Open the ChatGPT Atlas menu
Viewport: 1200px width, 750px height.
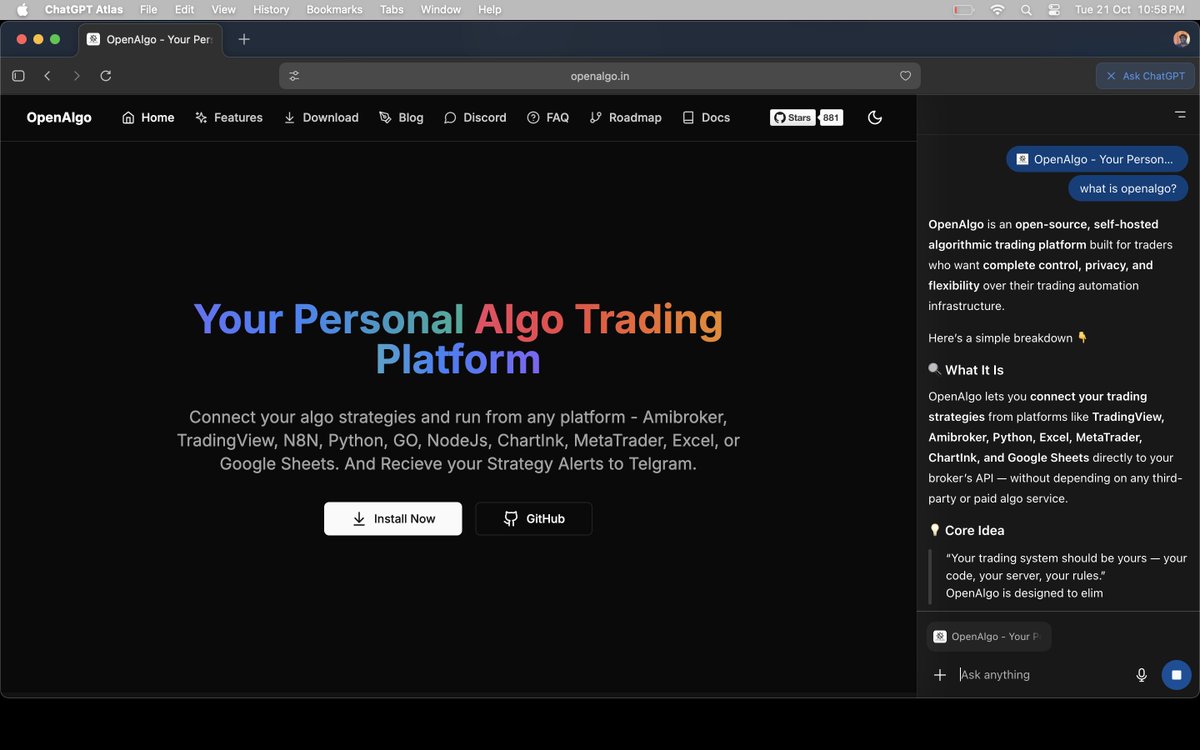pyautogui.click(x=84, y=9)
